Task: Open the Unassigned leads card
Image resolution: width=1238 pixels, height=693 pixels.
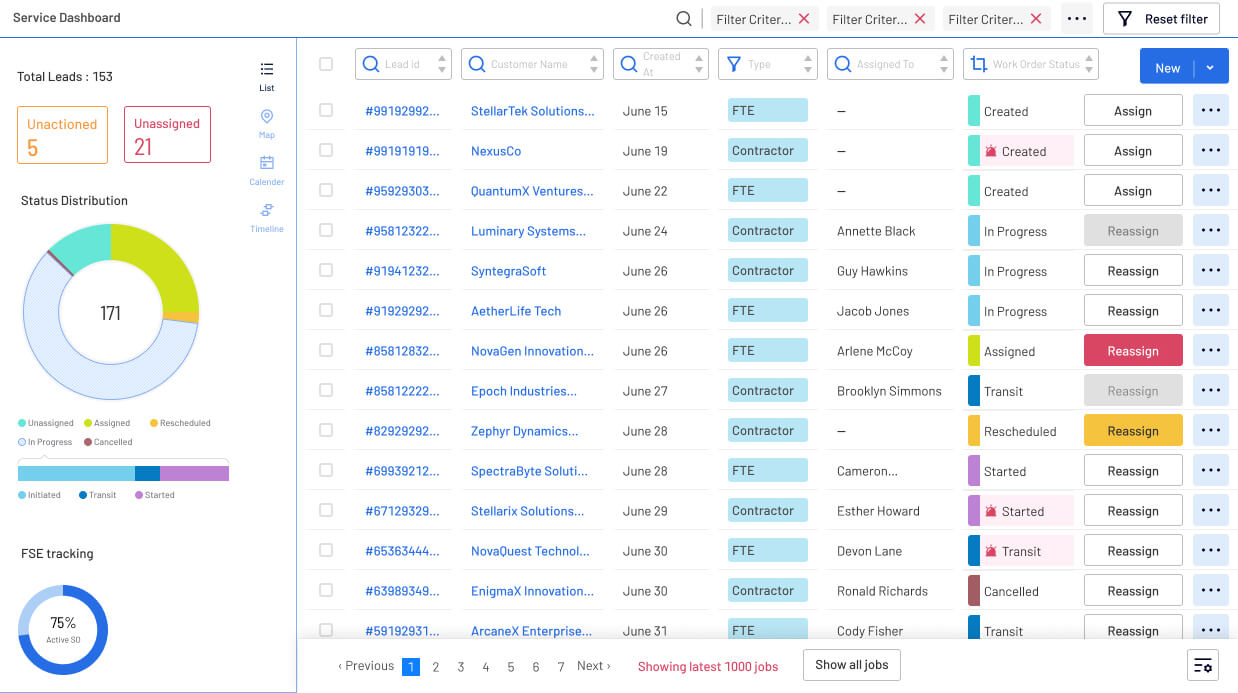Action: pyautogui.click(x=167, y=134)
